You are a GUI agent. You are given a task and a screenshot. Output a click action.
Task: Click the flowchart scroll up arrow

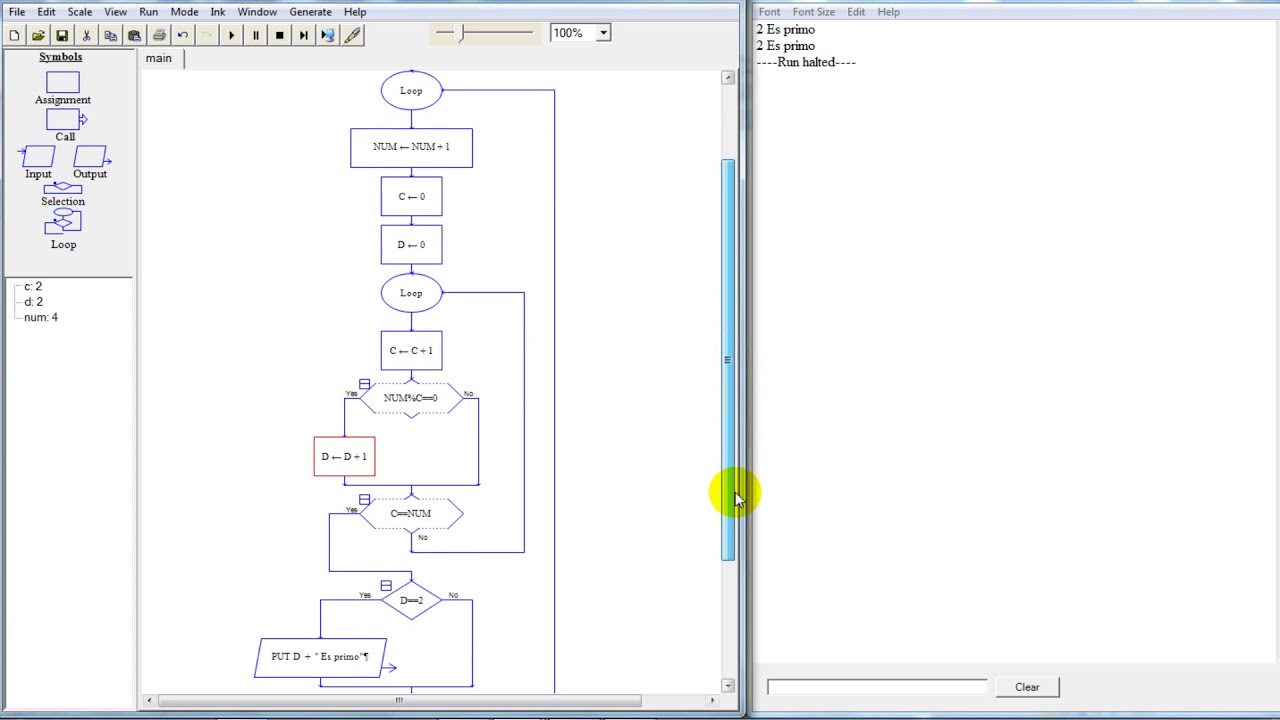click(x=728, y=77)
